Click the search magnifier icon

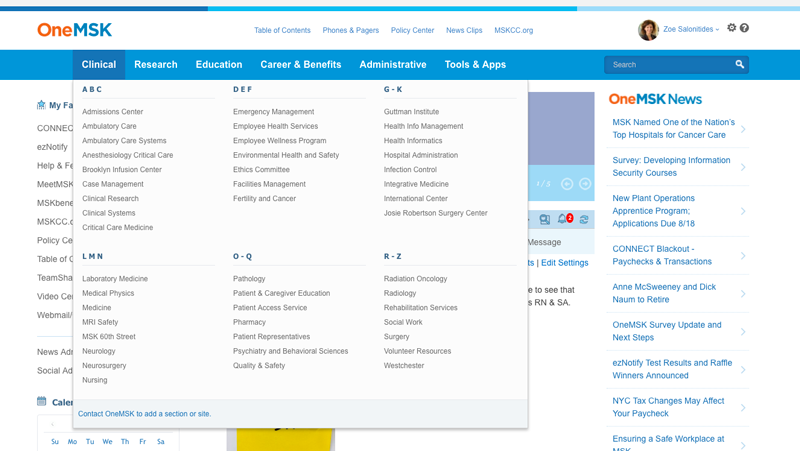pos(739,64)
